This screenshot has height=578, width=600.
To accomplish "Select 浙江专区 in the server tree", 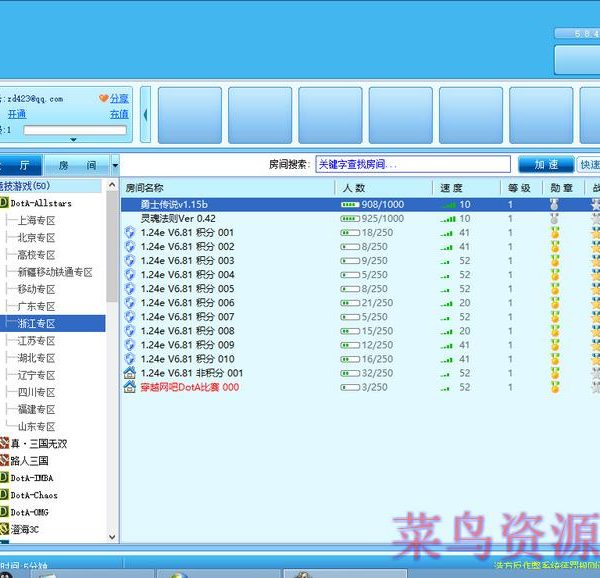I will [x=36, y=324].
